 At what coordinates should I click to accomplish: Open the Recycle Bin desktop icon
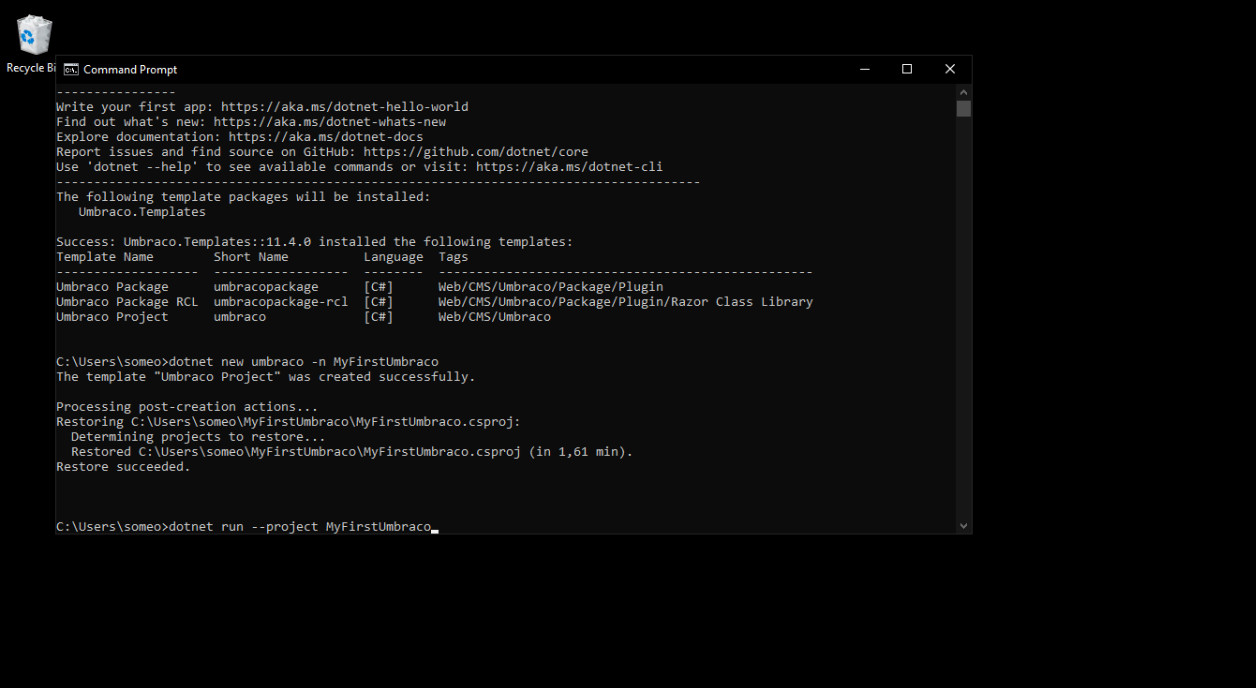click(33, 44)
